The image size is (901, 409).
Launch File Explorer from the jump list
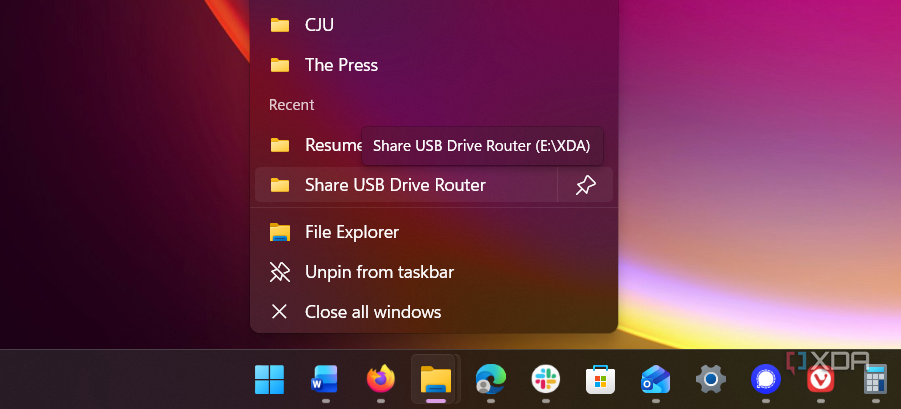(434, 232)
